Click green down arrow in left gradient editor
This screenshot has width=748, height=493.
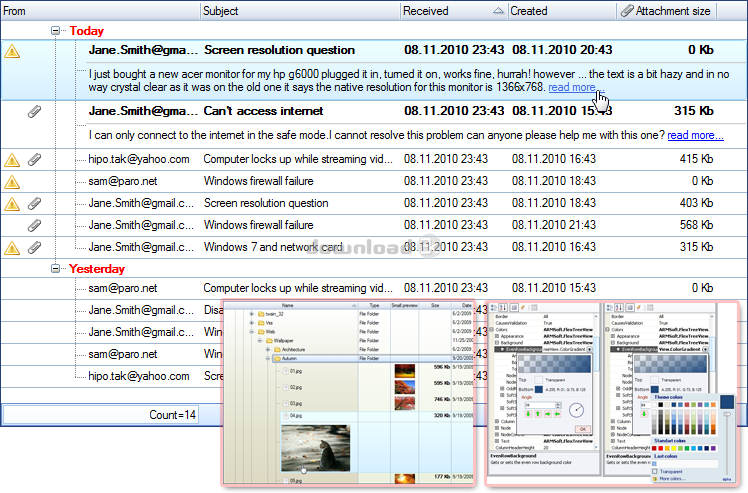pyautogui.click(x=529, y=414)
